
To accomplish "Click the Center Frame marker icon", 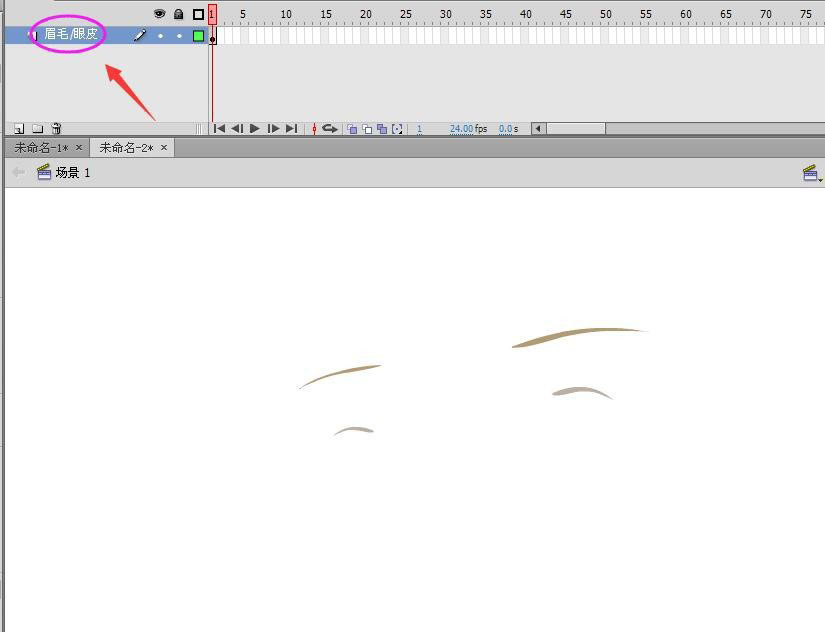I will pyautogui.click(x=314, y=129).
